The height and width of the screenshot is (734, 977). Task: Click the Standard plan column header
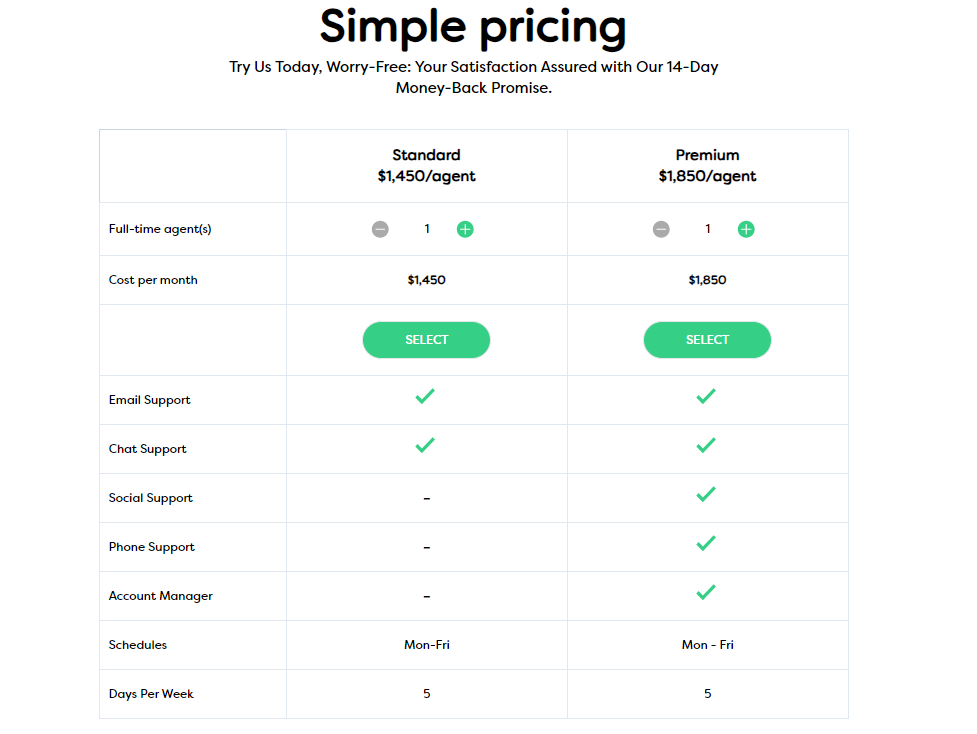click(426, 165)
